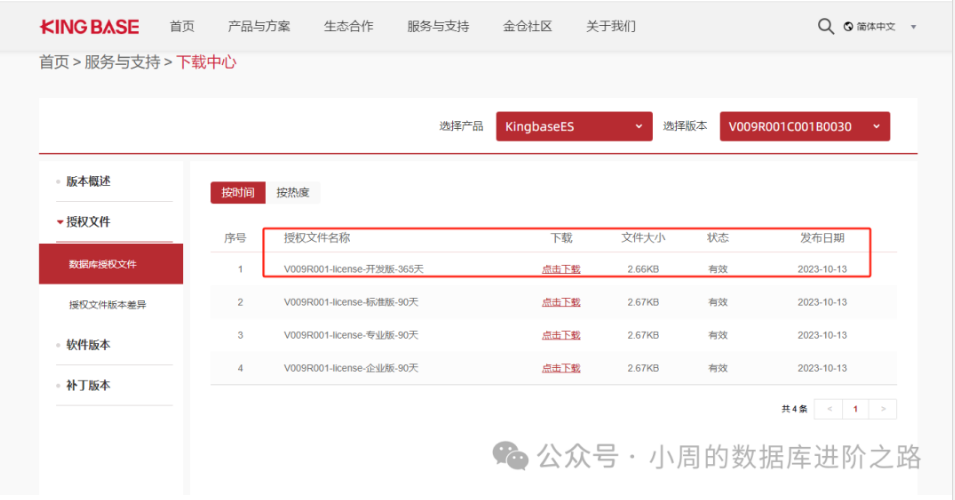
Task: Go to next page arrow in pagination
Action: click(883, 409)
